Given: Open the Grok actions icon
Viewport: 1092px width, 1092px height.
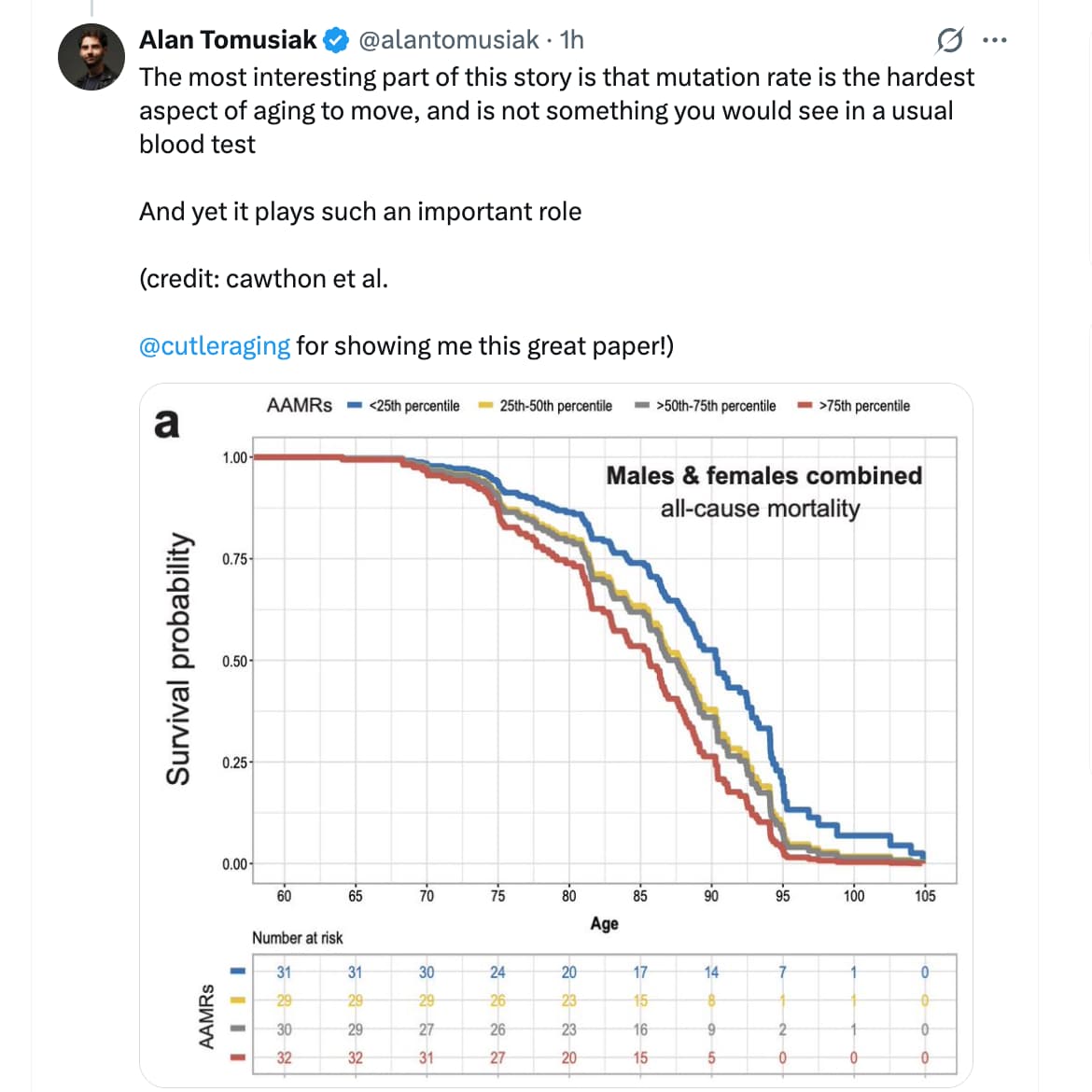Looking at the screenshot, I should coord(949,40).
